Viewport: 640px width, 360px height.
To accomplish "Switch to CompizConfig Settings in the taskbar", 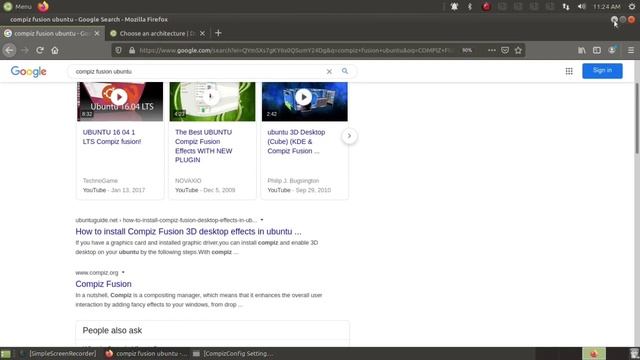I will click(233, 353).
